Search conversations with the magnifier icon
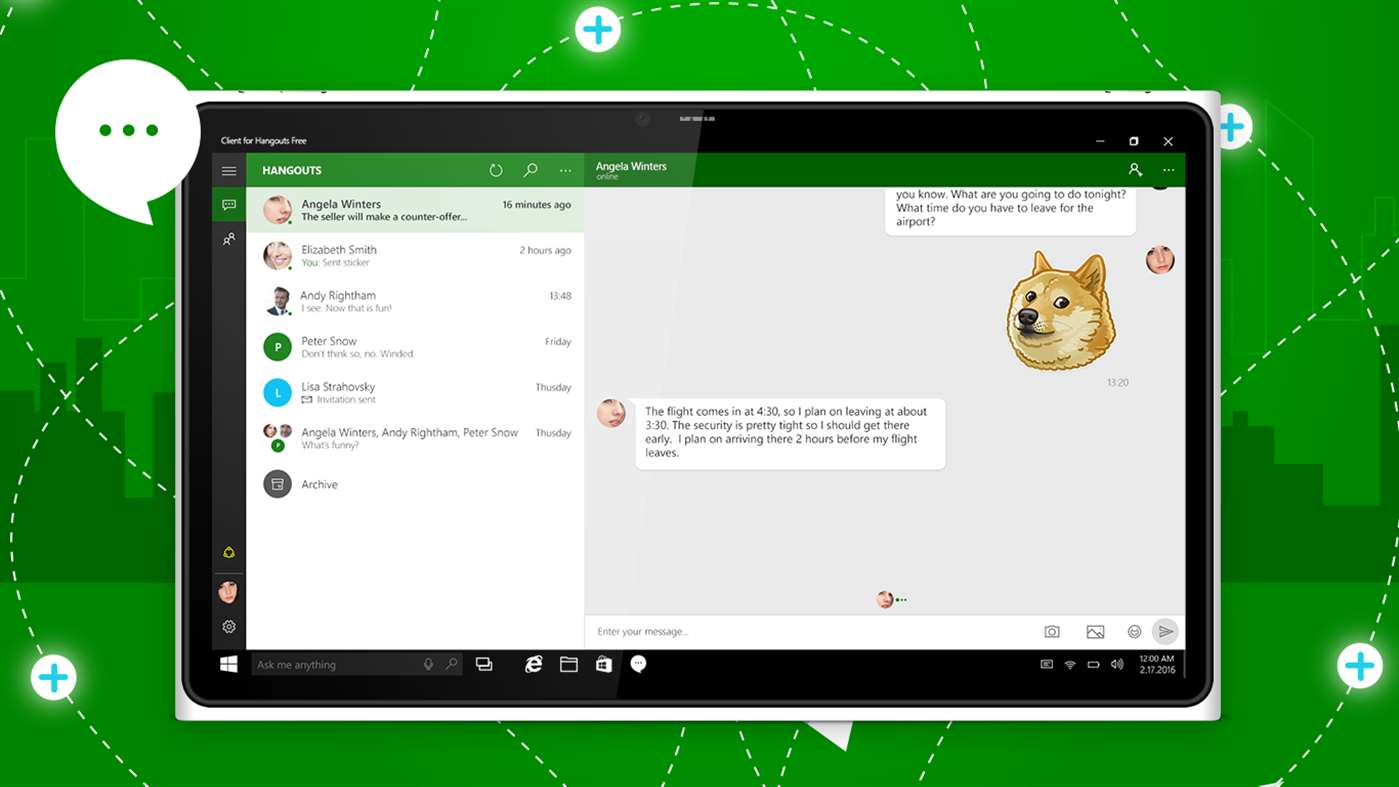The height and width of the screenshot is (787, 1399). pyautogui.click(x=531, y=170)
